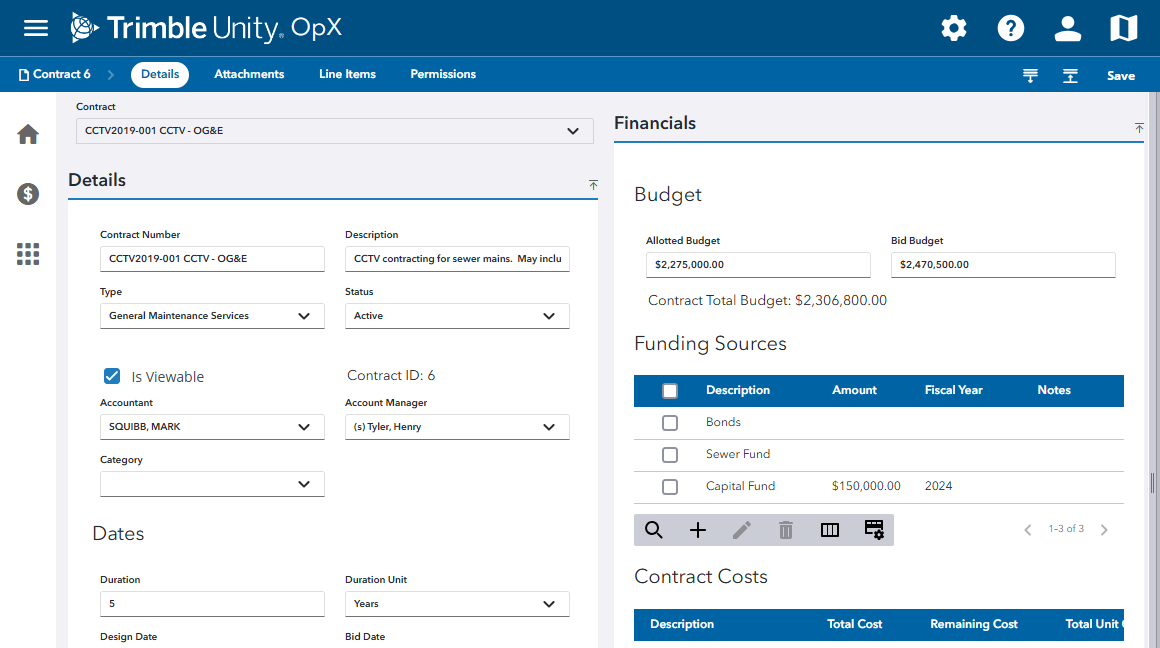Go to Home in the sidebar
Image resolution: width=1160 pixels, height=648 pixels.
point(28,134)
